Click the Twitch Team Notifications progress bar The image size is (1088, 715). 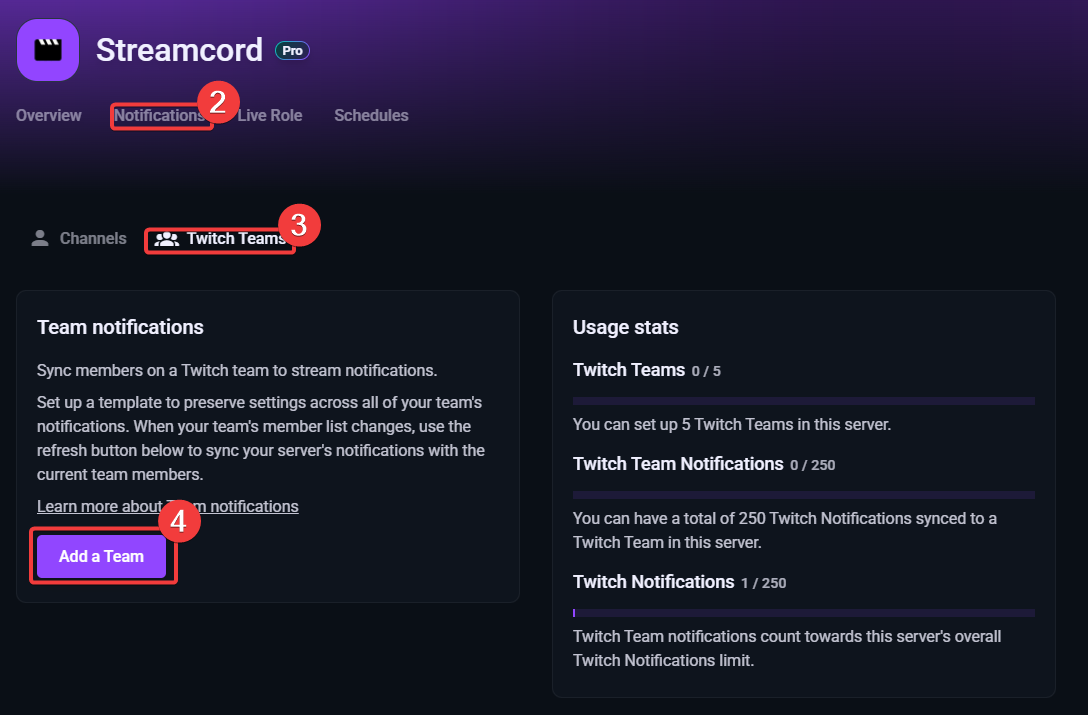tap(803, 493)
